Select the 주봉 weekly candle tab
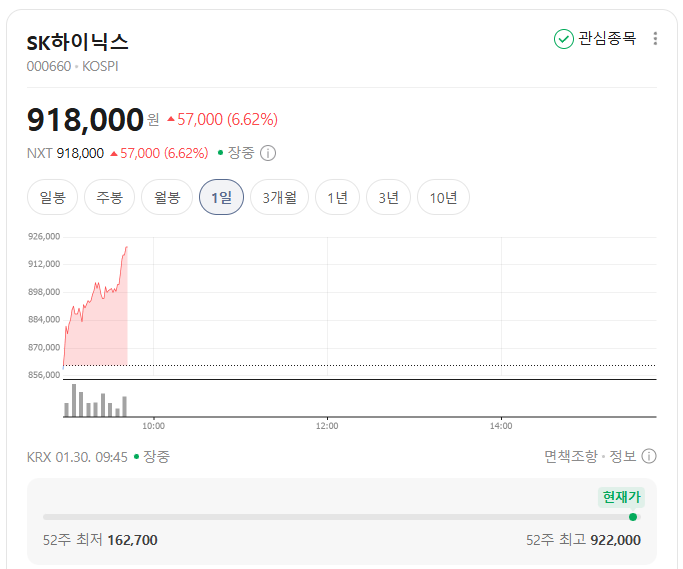Image resolution: width=683 pixels, height=569 pixels. (109, 197)
